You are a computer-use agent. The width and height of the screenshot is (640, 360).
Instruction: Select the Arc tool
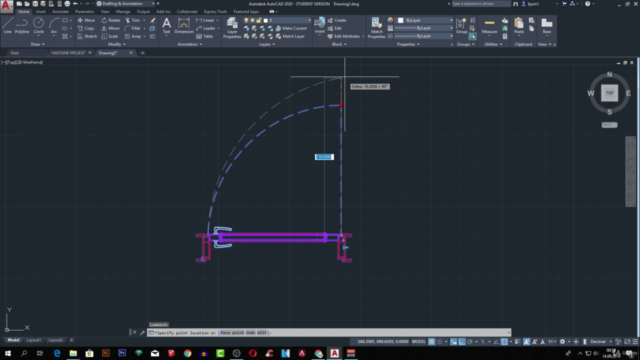tap(53, 26)
